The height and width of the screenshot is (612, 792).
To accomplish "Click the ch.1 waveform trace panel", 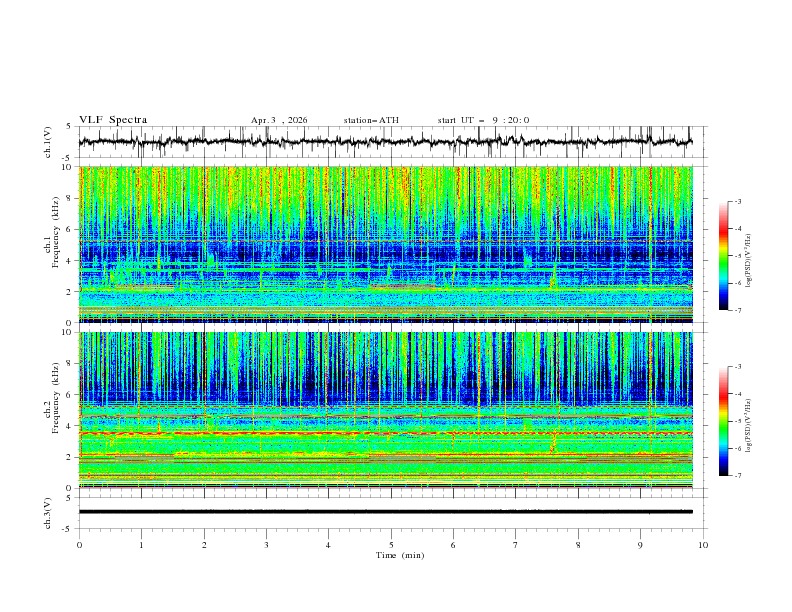I will (x=391, y=142).
